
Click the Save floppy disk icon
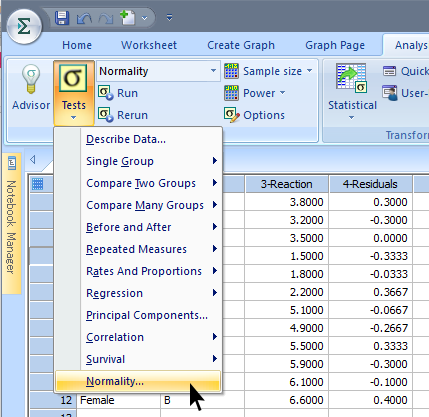(62, 18)
